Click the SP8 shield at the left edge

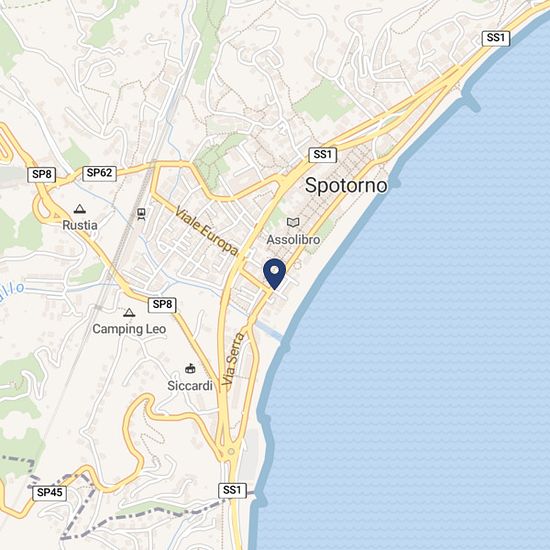coord(41,175)
